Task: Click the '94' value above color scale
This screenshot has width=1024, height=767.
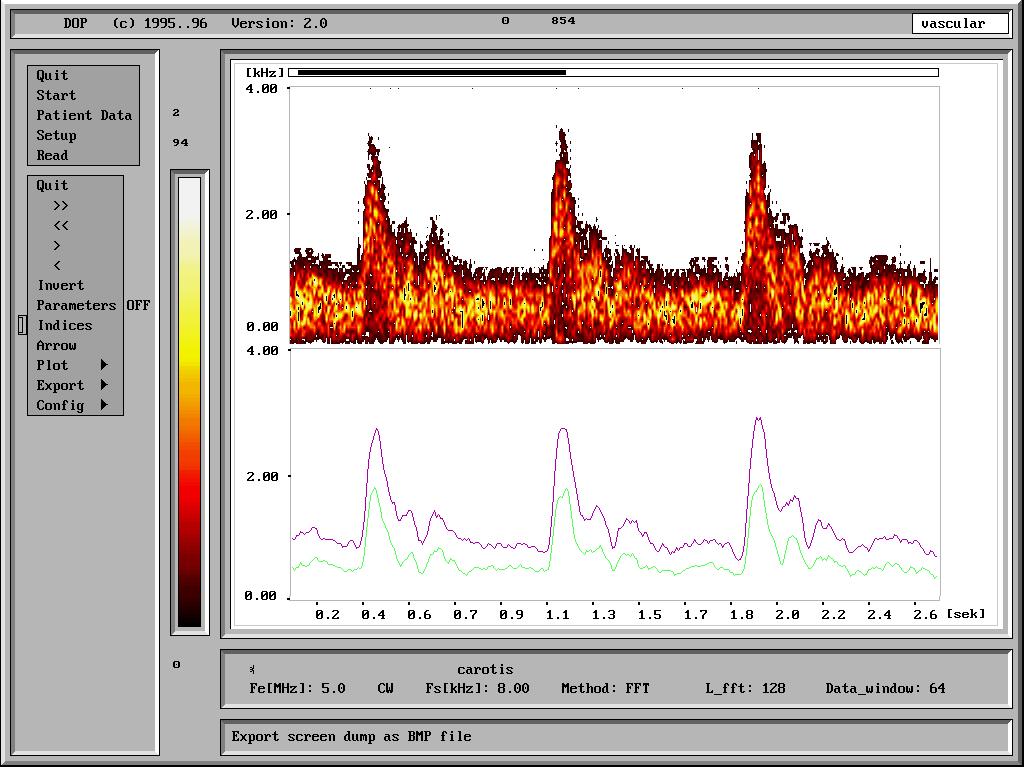Action: click(180, 142)
